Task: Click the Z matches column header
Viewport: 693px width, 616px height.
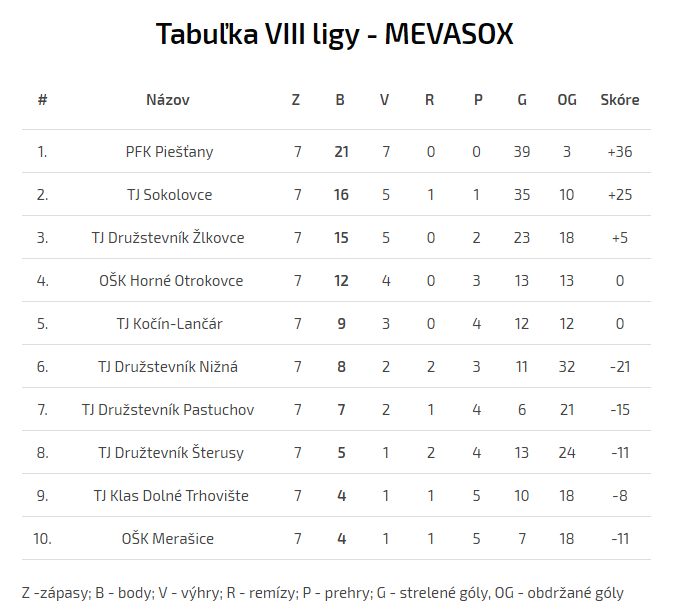Action: pyautogui.click(x=296, y=100)
